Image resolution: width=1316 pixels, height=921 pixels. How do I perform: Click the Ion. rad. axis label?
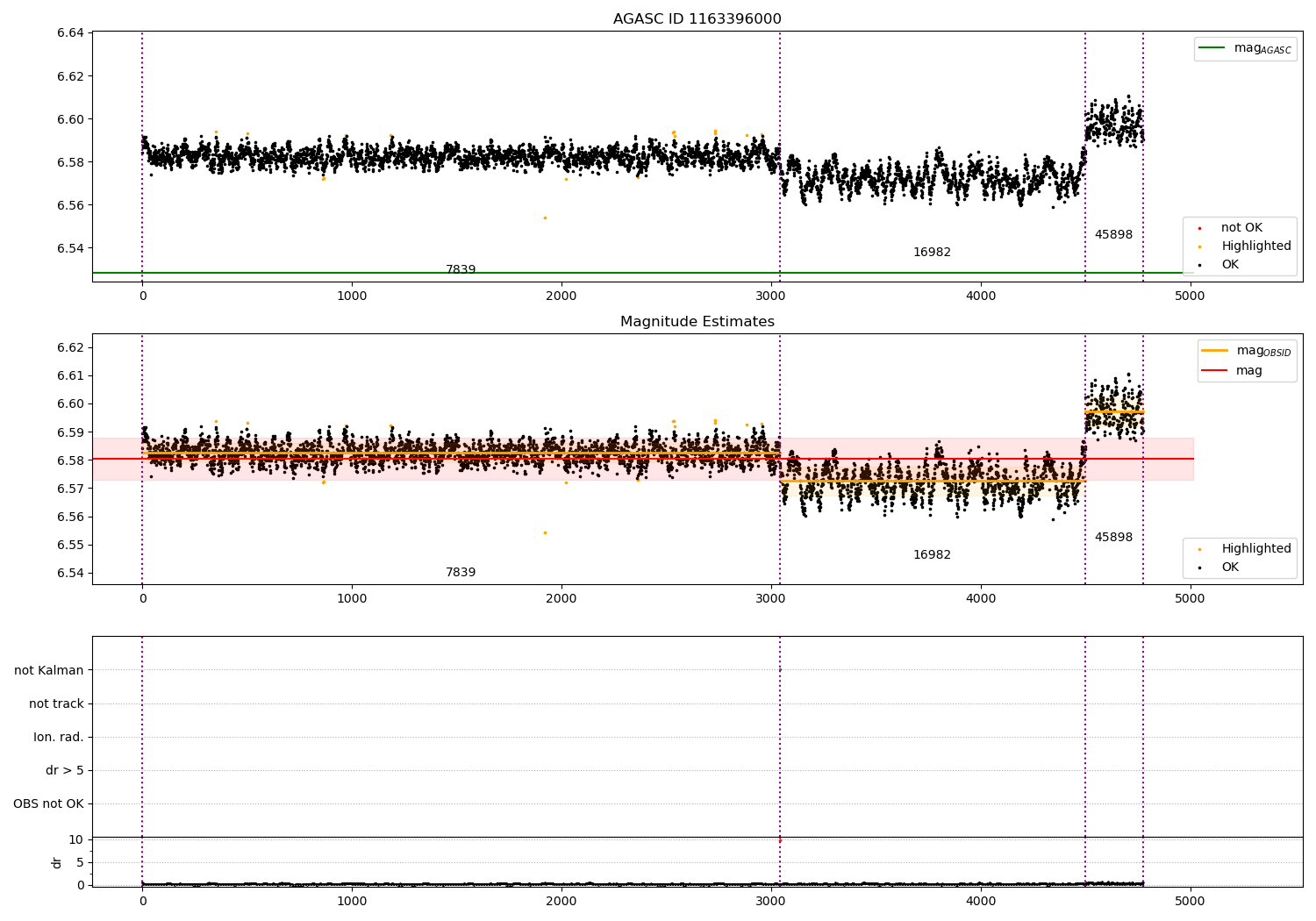[59, 738]
